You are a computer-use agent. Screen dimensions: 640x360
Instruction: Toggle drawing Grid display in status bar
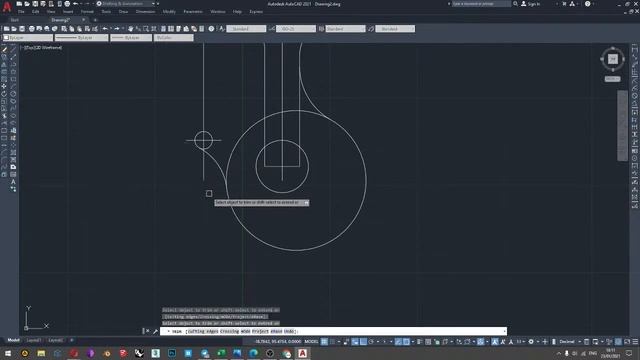coord(324,342)
